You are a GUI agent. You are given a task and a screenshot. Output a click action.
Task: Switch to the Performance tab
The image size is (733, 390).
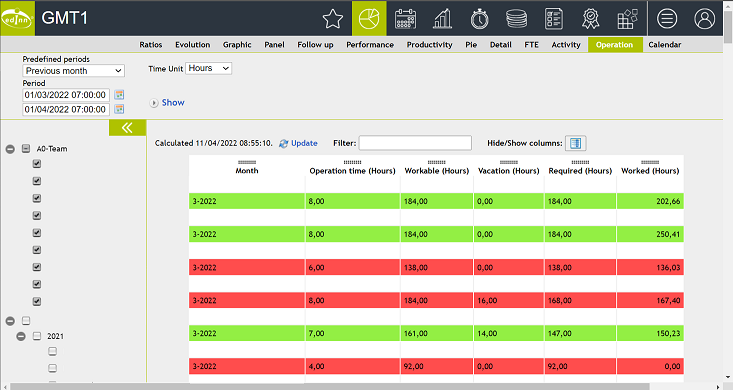pyautogui.click(x=370, y=45)
